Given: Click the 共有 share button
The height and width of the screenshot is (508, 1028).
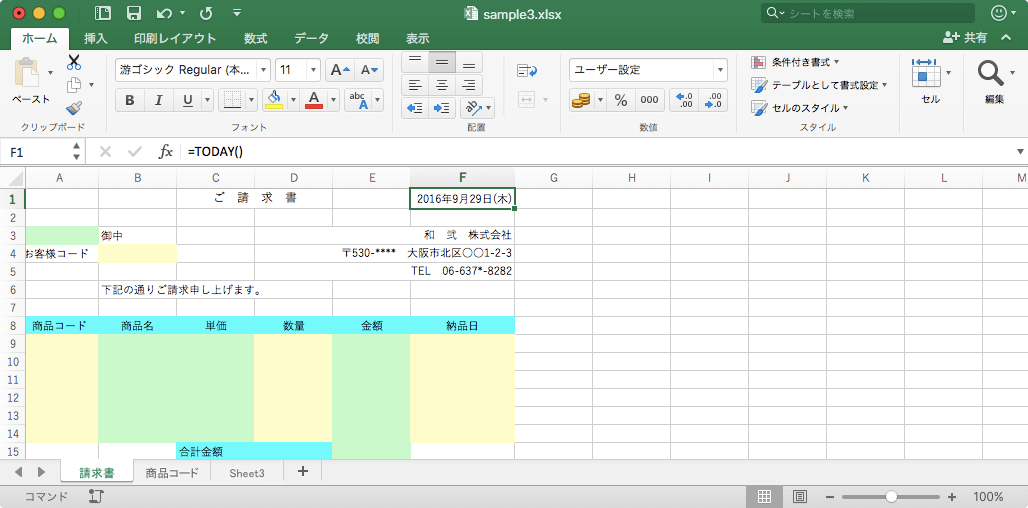Looking at the screenshot, I should 964,38.
